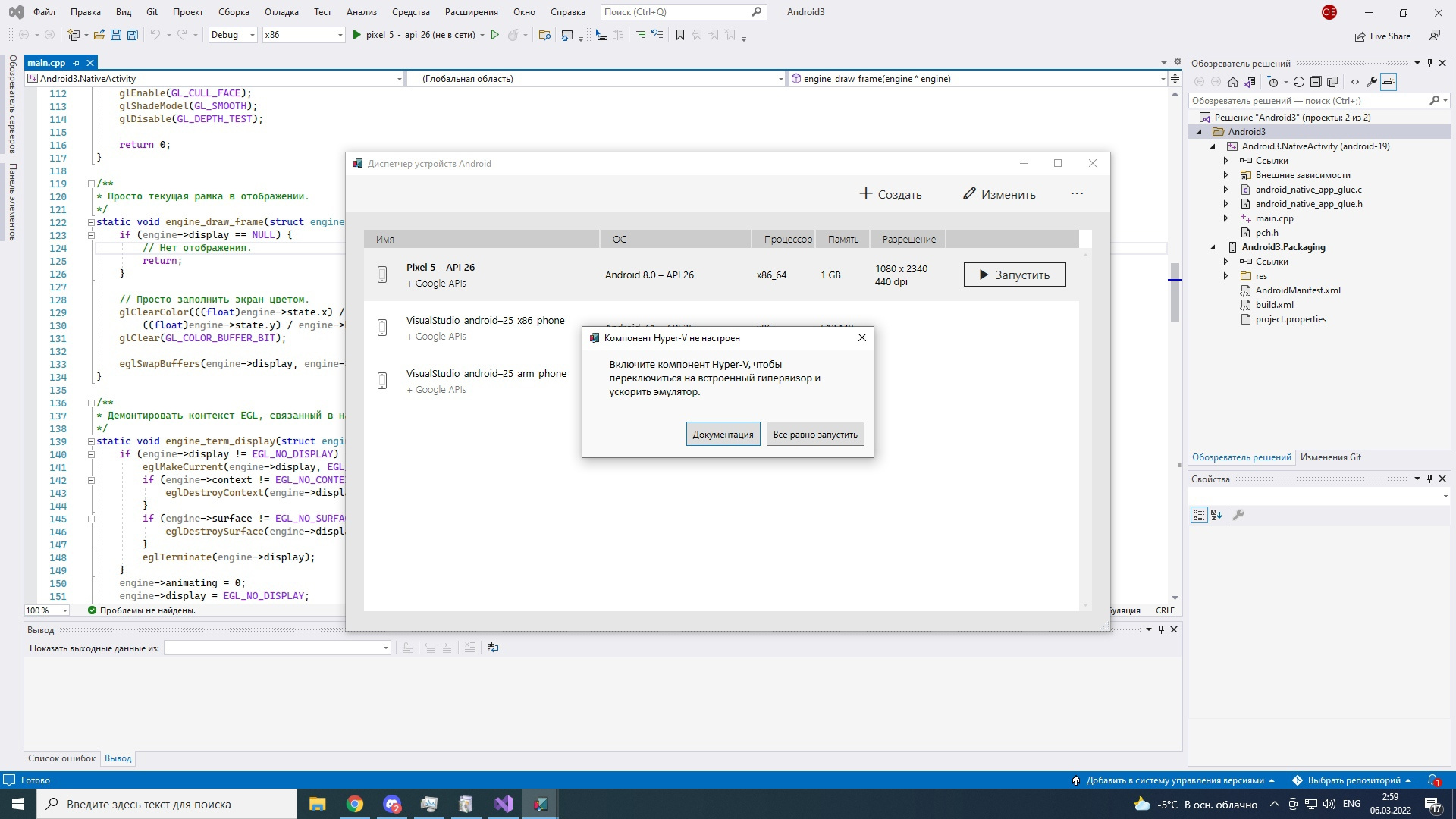Collapse engine_draw_frame function at line 122

[x=91, y=222]
